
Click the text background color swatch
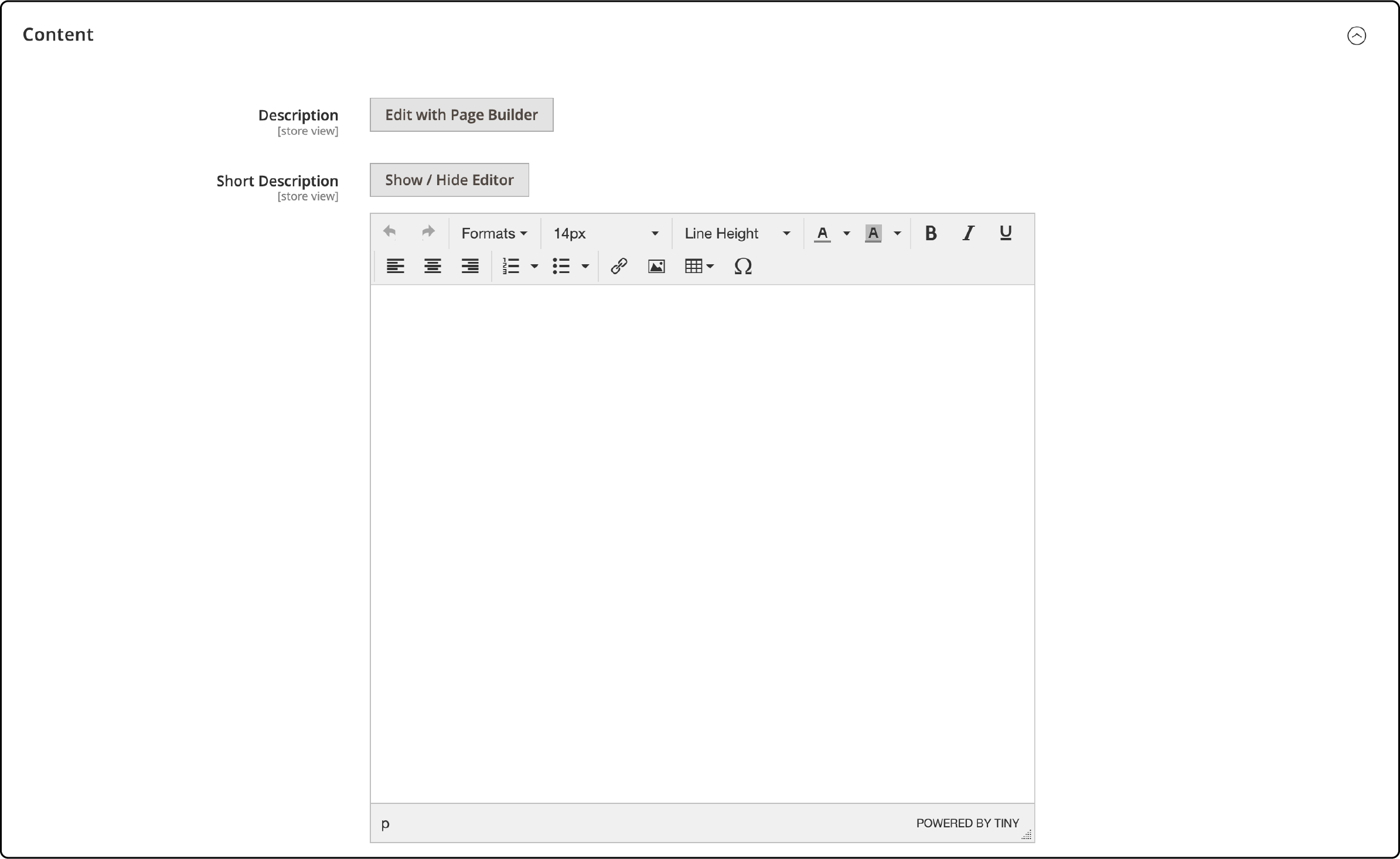pyautogui.click(x=874, y=233)
